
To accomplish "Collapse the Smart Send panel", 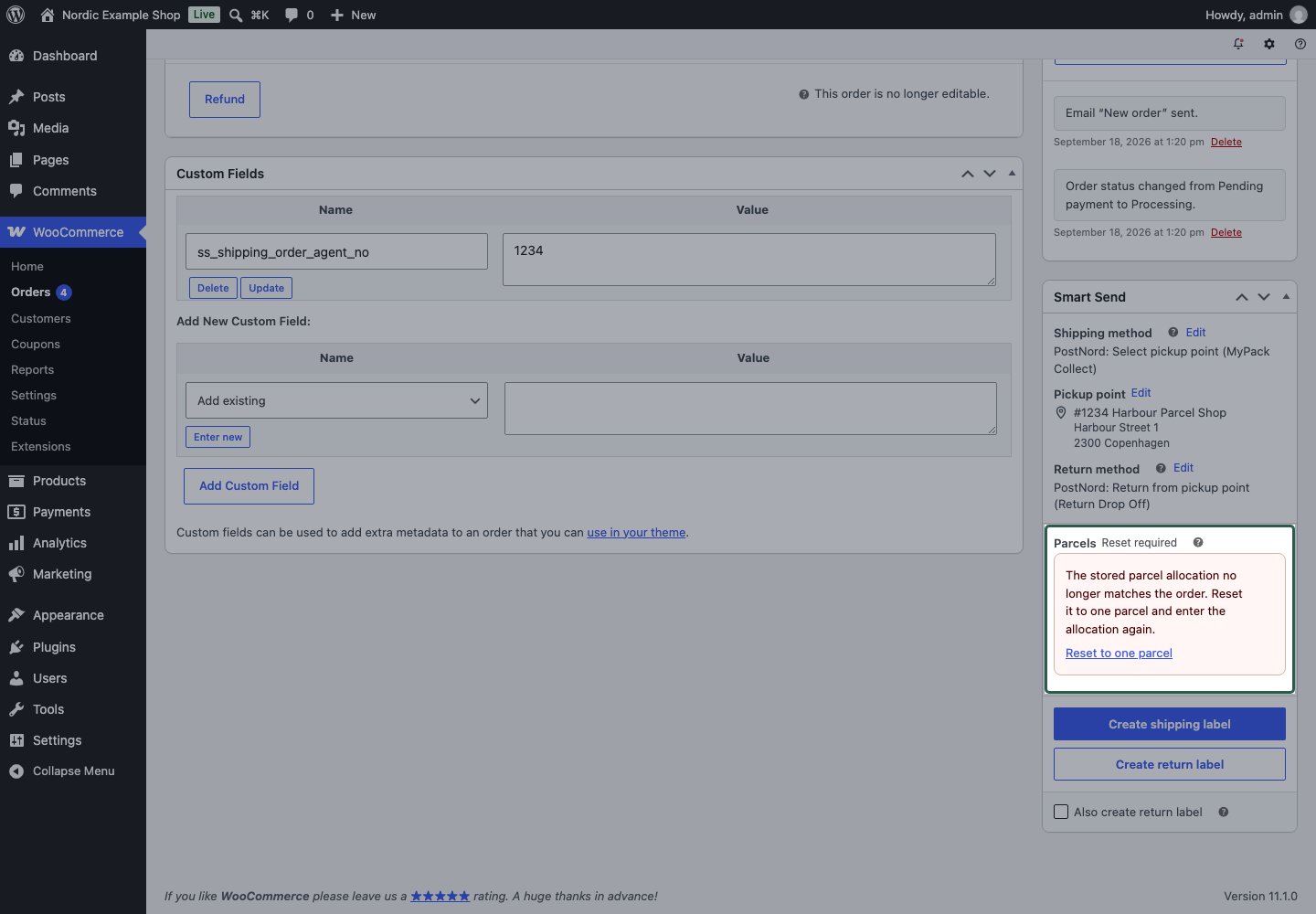I will click(1286, 296).
